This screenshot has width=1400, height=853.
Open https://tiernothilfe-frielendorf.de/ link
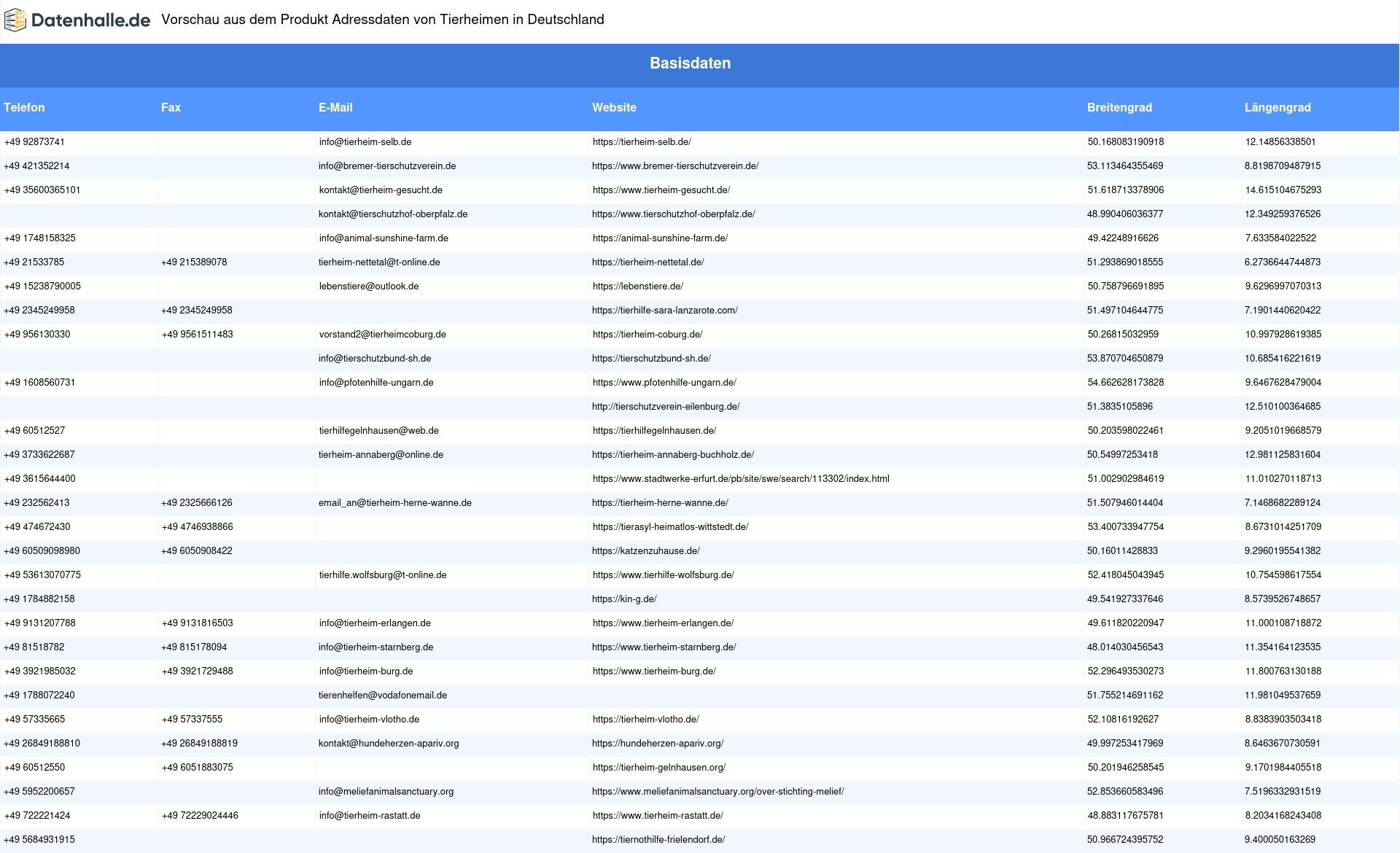pos(658,840)
